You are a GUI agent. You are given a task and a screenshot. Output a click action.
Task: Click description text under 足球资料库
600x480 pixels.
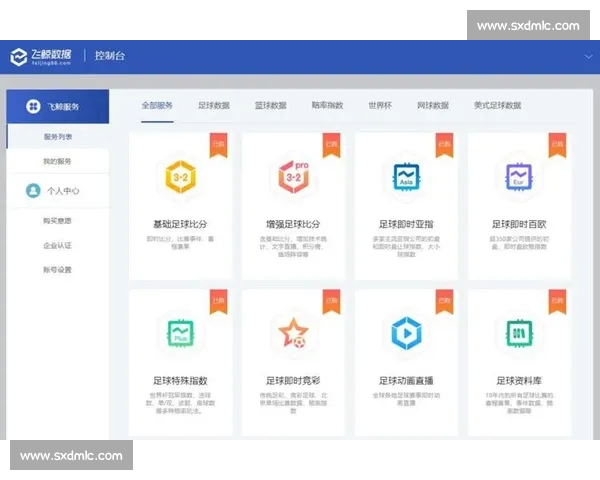tap(519, 403)
